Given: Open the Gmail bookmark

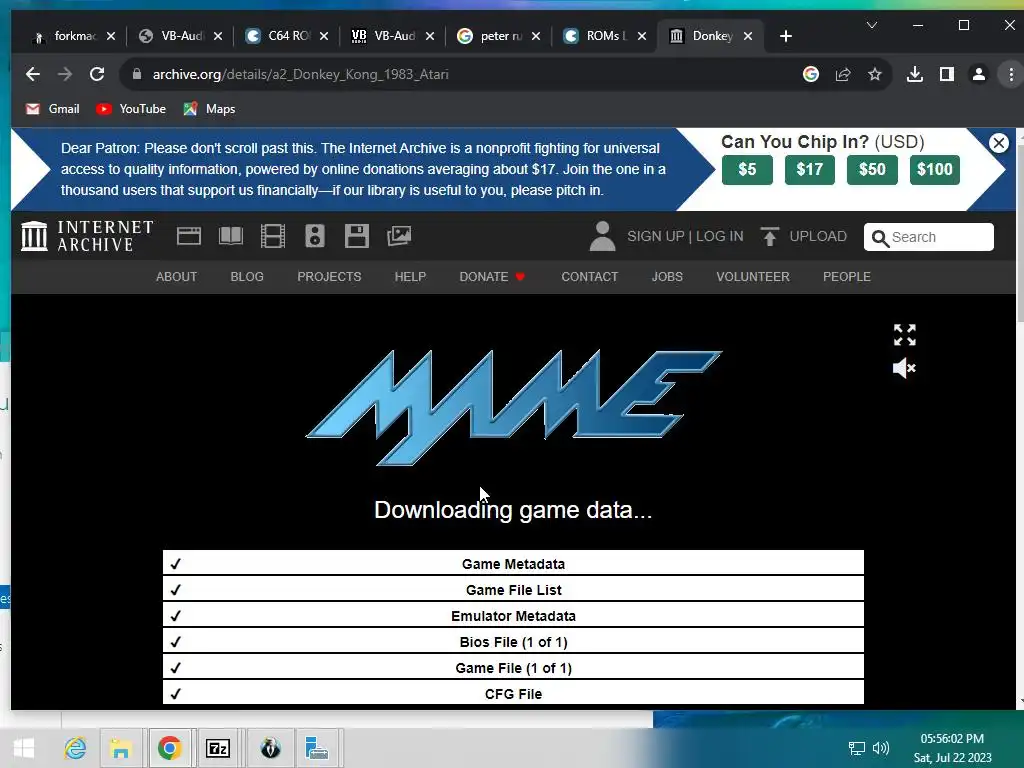Looking at the screenshot, I should click(52, 109).
